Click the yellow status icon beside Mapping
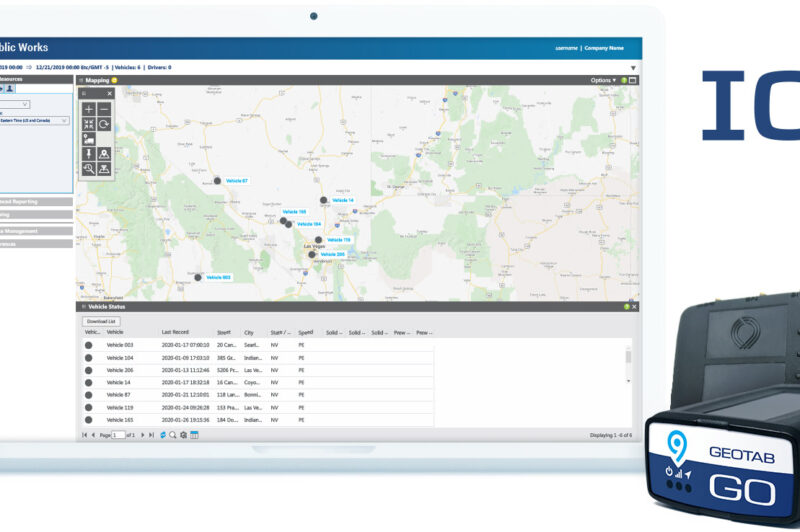The width and height of the screenshot is (800, 532). point(114,80)
